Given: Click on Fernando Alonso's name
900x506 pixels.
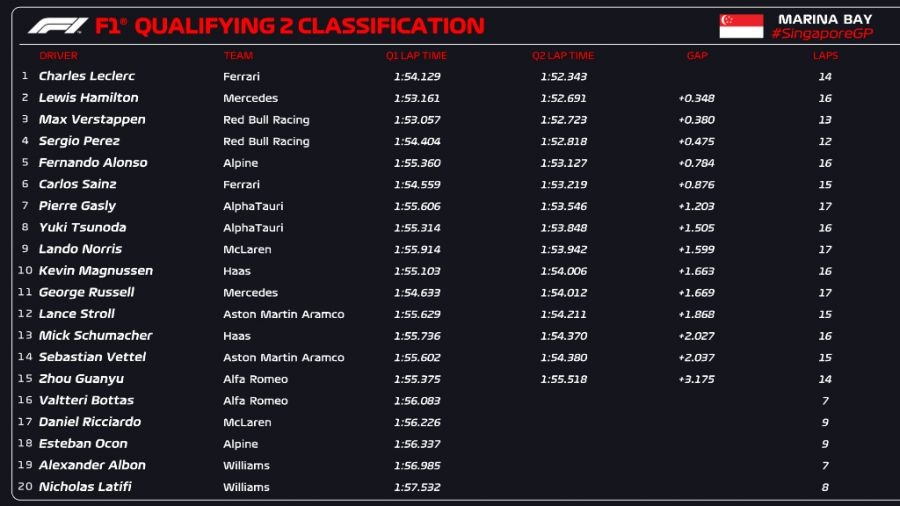Looking at the screenshot, I should pos(93,163).
